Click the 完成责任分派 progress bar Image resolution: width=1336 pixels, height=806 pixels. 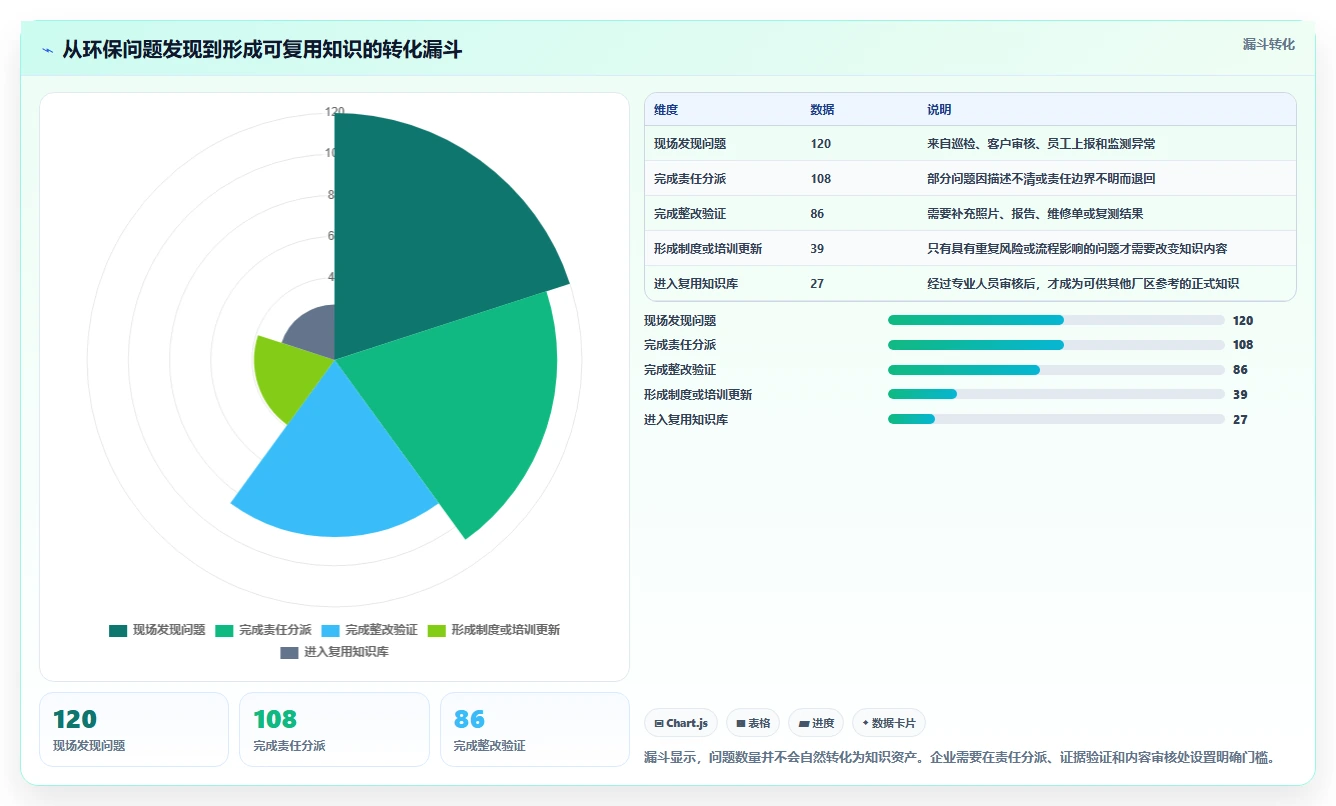(x=1056, y=345)
